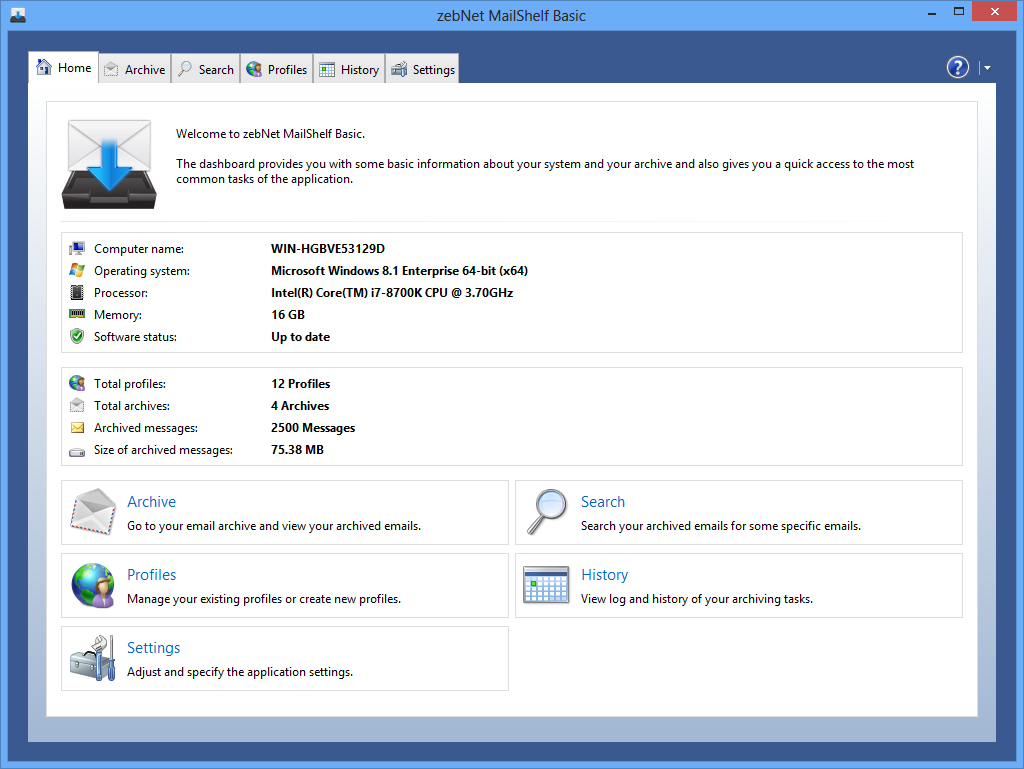Screen dimensions: 1024x769
Task: Click the application icon in title bar
Action: pos(17,15)
